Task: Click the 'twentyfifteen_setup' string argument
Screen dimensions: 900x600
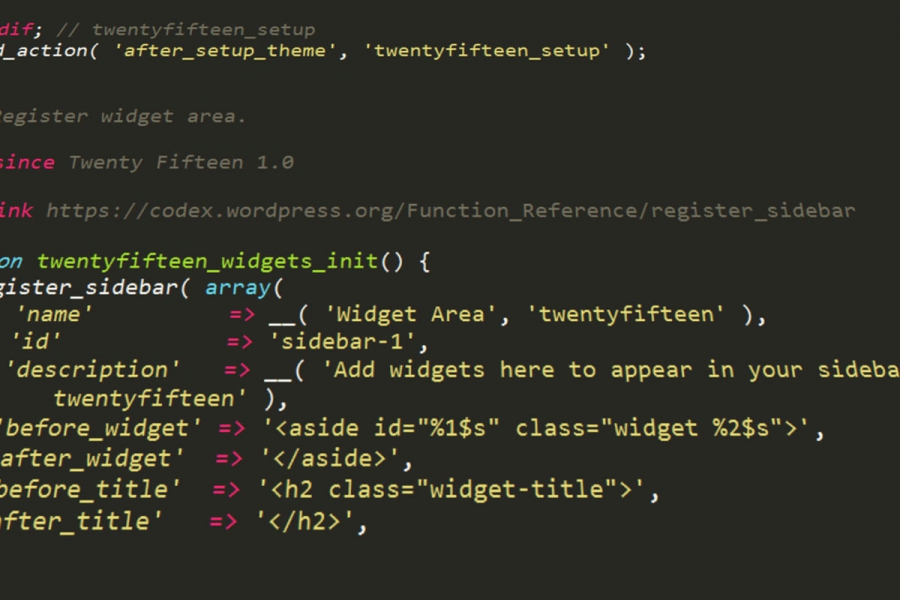Action: click(x=487, y=51)
